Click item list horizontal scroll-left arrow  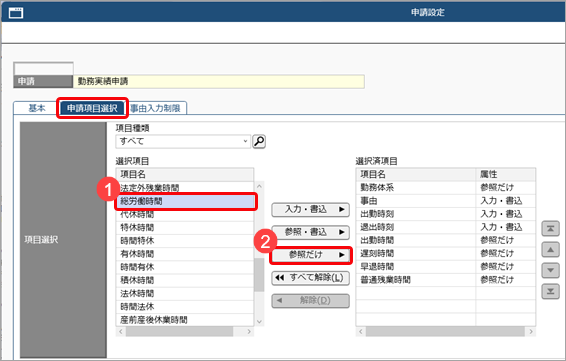click(x=121, y=331)
